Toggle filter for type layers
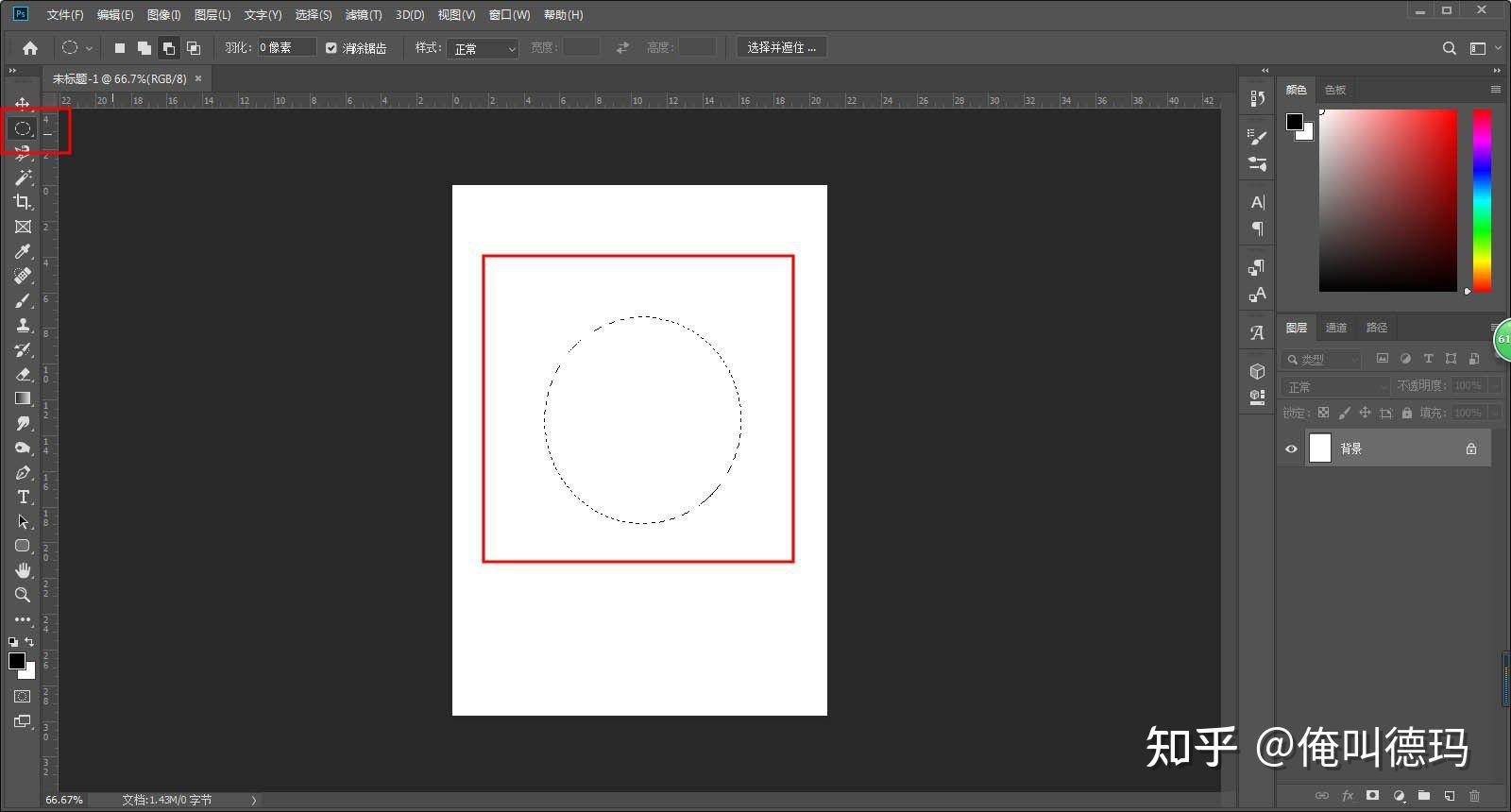This screenshot has height=812, width=1511. [x=1428, y=359]
